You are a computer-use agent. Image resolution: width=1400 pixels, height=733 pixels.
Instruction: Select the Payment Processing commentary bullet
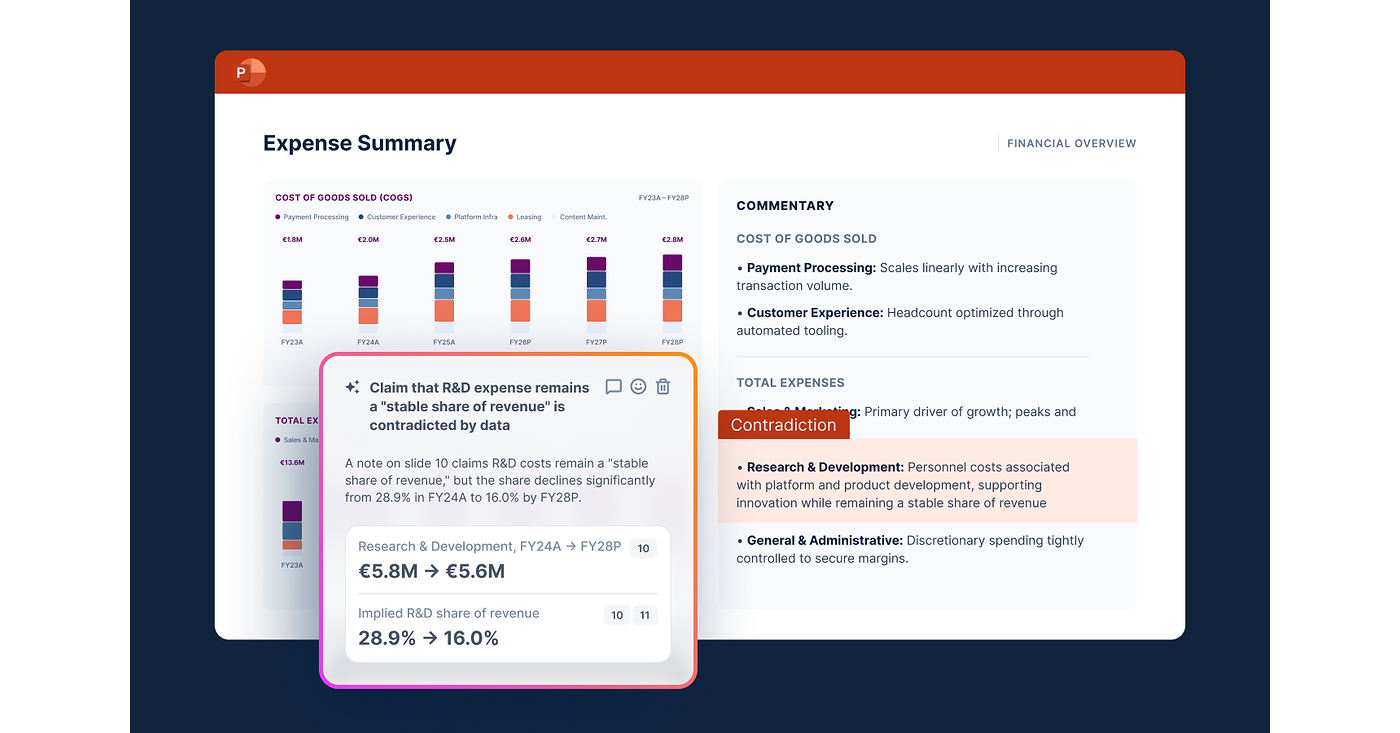[897, 277]
